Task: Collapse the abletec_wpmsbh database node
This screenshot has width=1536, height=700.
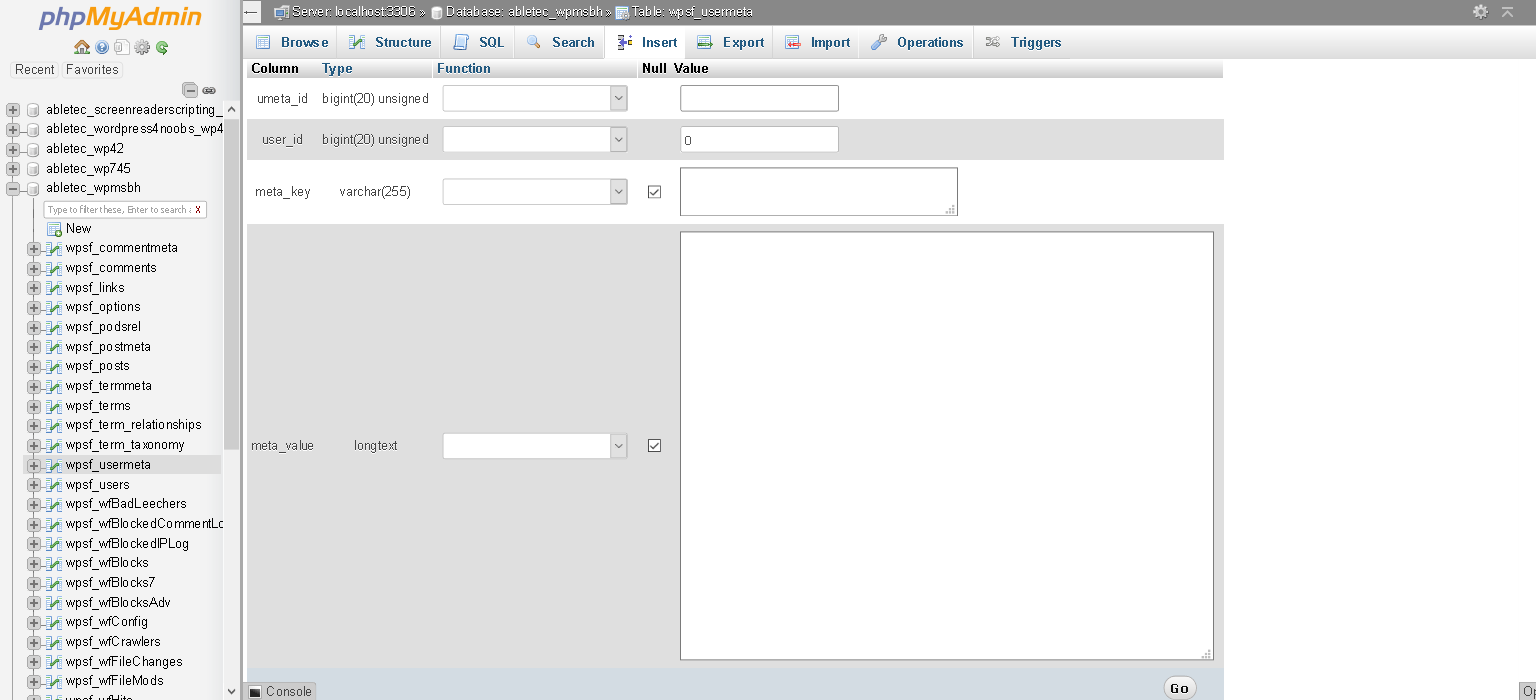Action: pyautogui.click(x=13, y=188)
